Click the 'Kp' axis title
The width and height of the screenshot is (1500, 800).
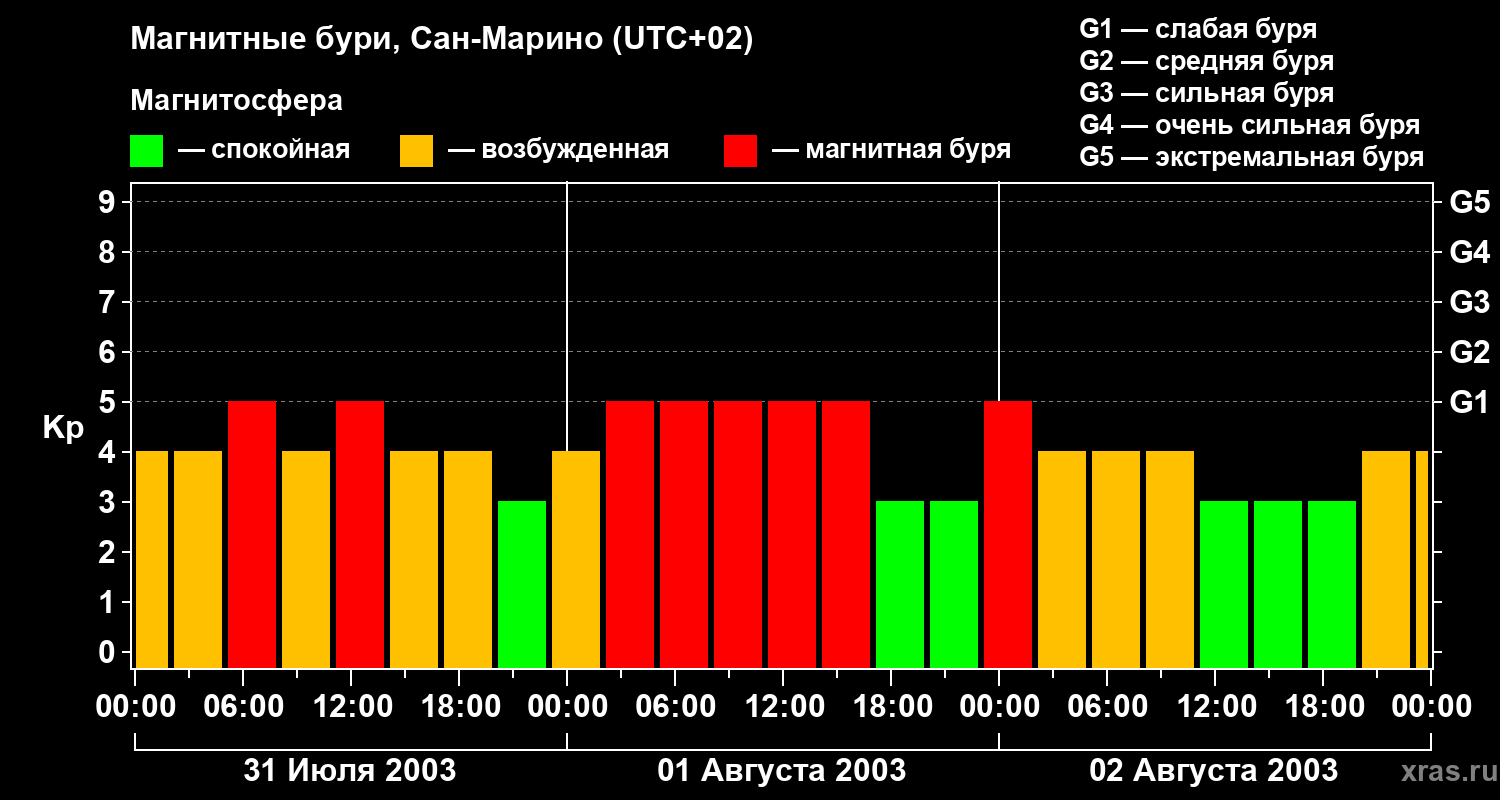click(x=63, y=428)
